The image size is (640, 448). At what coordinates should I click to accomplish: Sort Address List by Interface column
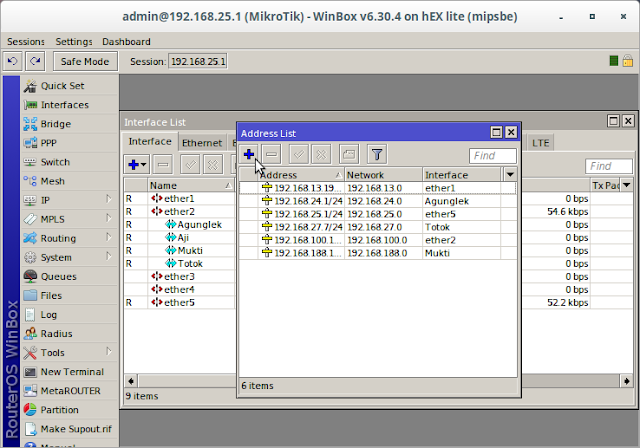pos(462,175)
